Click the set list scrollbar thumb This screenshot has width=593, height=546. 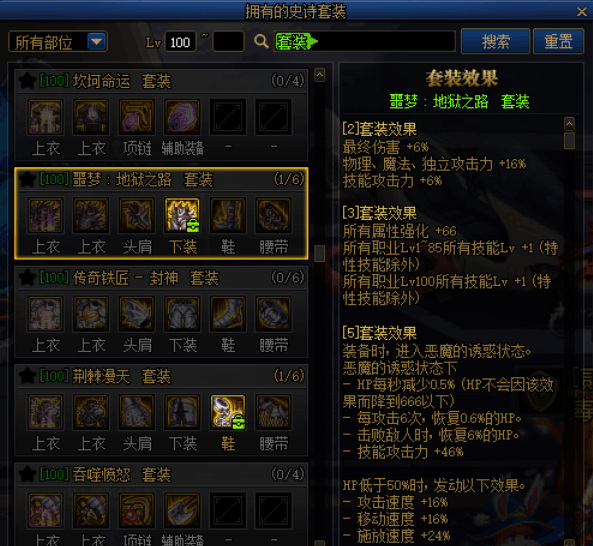320,253
